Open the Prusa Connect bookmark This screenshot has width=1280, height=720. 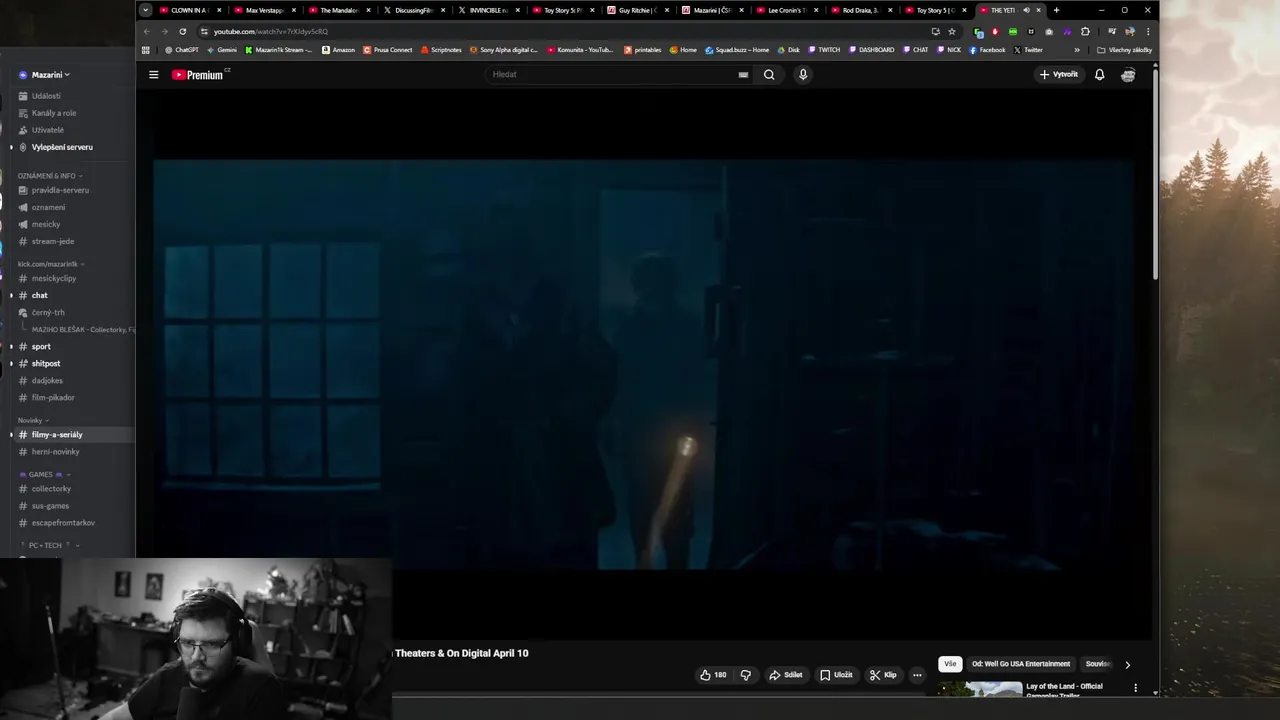click(x=387, y=50)
